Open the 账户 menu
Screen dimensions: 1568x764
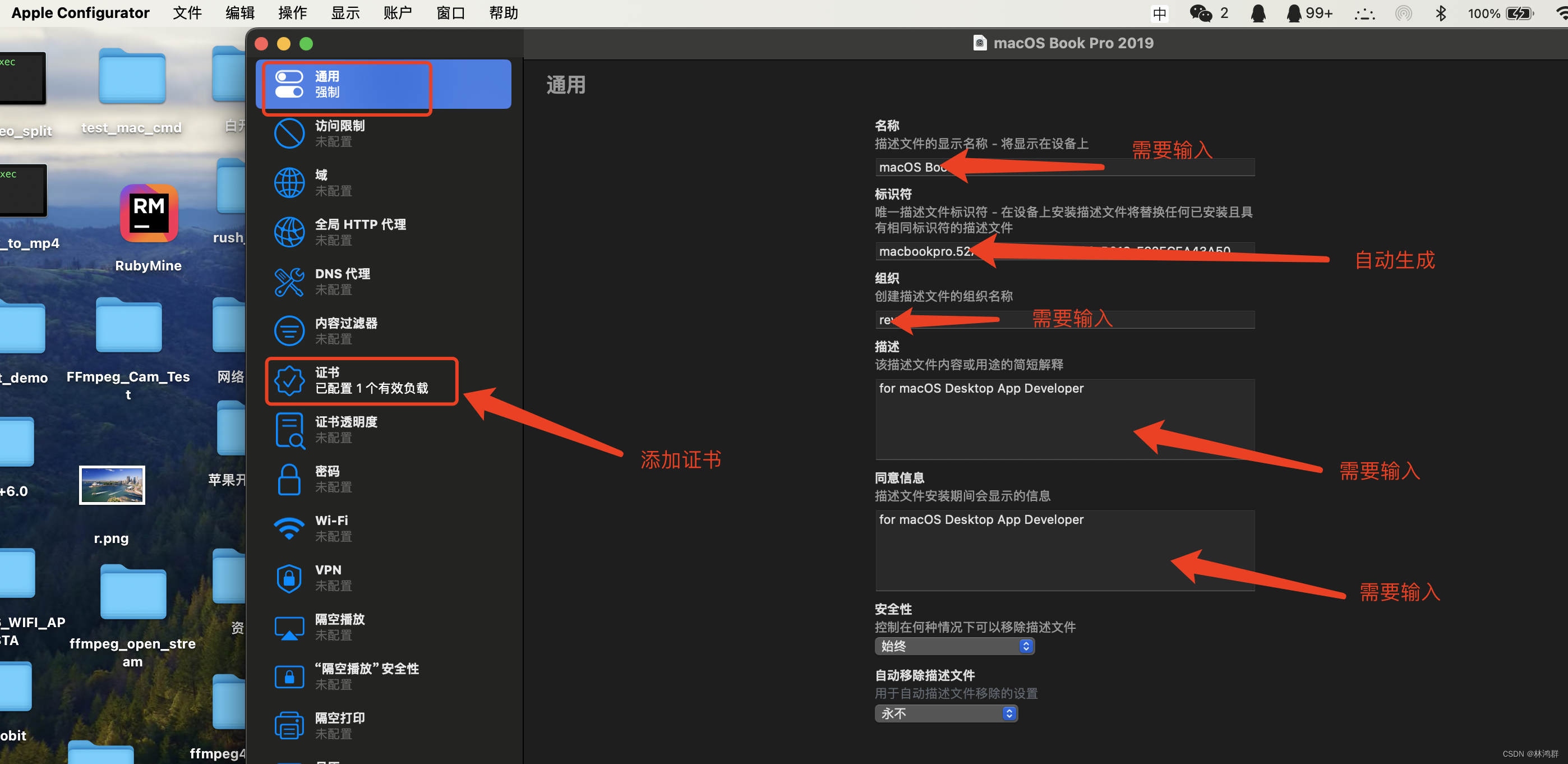(x=398, y=13)
